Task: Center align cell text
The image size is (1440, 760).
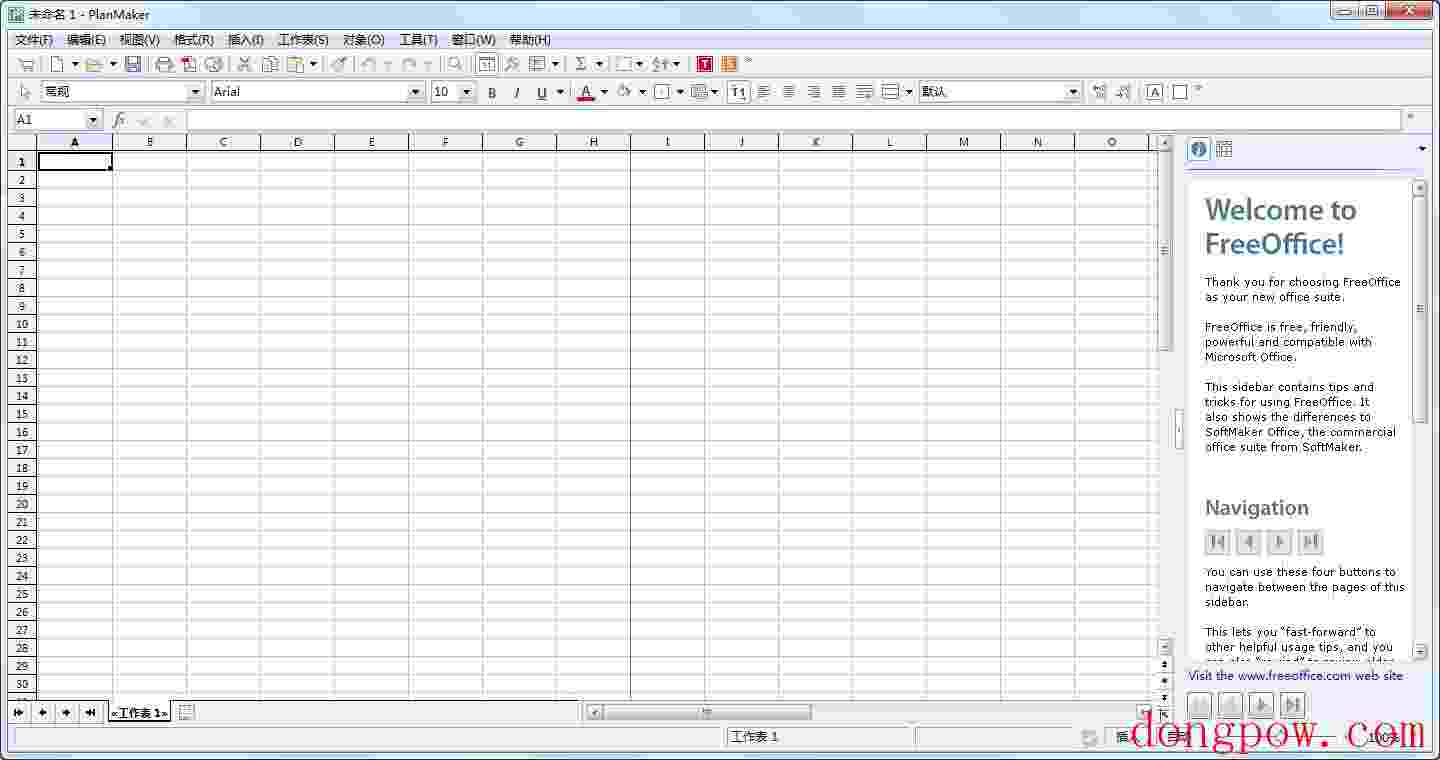Action: click(x=789, y=92)
